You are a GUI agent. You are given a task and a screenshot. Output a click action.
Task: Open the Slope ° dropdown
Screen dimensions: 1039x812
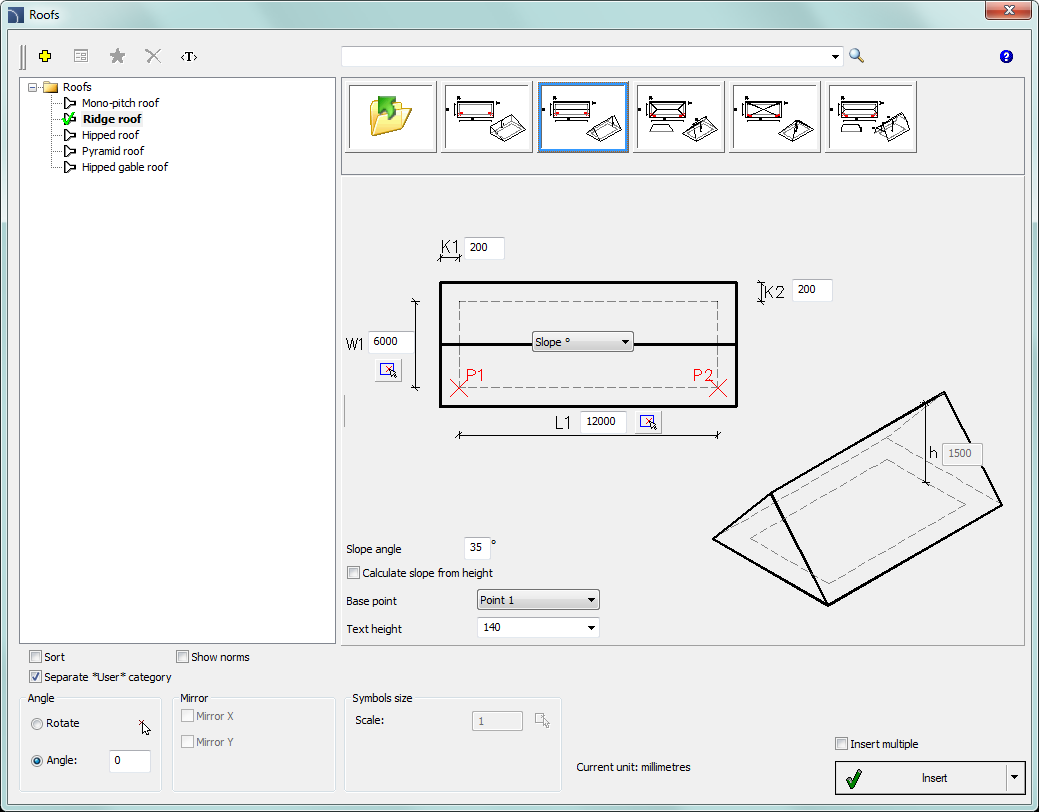582,342
